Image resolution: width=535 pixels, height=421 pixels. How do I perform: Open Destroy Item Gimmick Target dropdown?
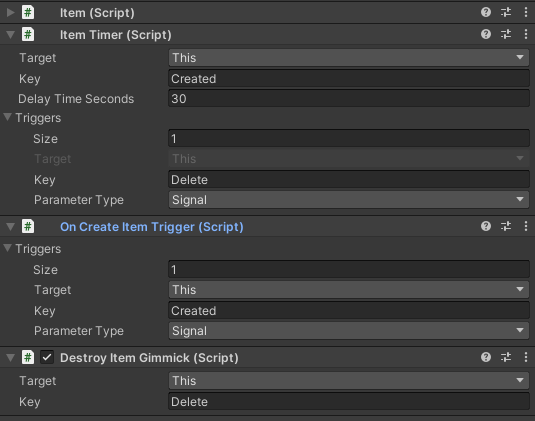pyautogui.click(x=349, y=381)
